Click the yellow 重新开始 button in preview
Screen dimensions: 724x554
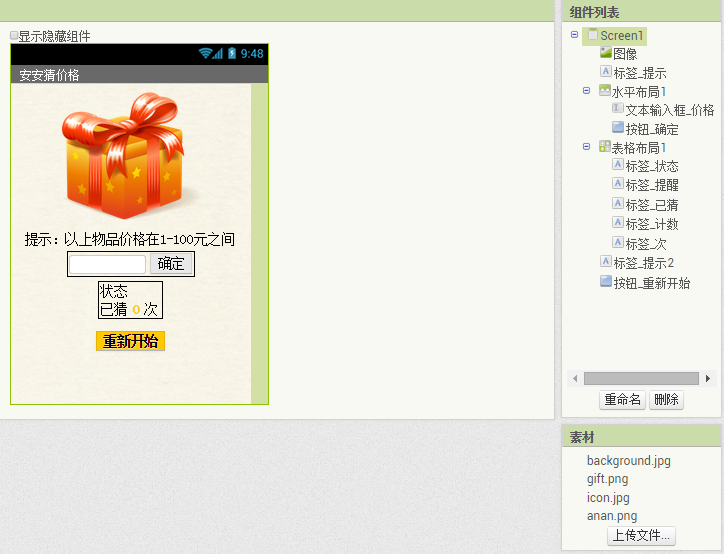(130, 341)
